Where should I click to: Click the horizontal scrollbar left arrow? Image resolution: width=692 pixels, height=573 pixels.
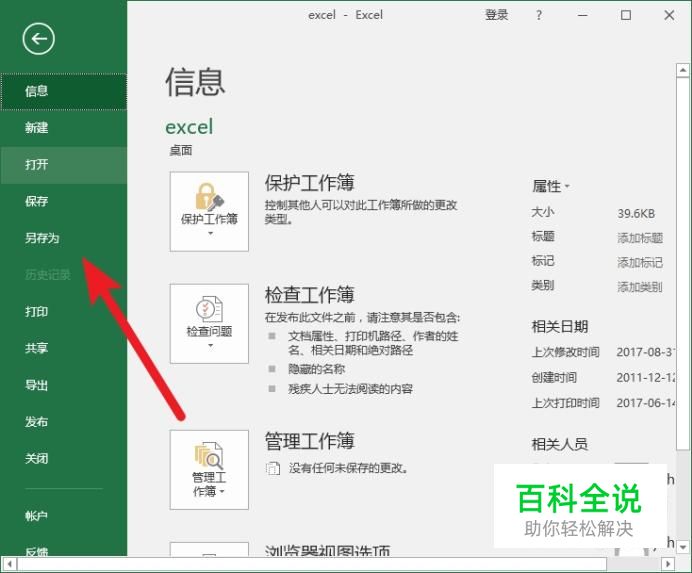(x=9, y=564)
